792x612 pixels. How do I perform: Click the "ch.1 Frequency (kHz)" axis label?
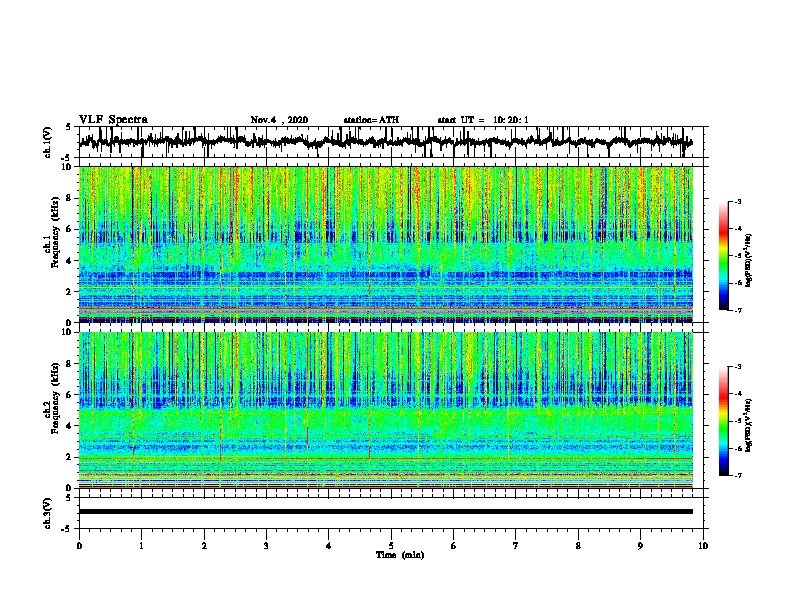[52, 232]
